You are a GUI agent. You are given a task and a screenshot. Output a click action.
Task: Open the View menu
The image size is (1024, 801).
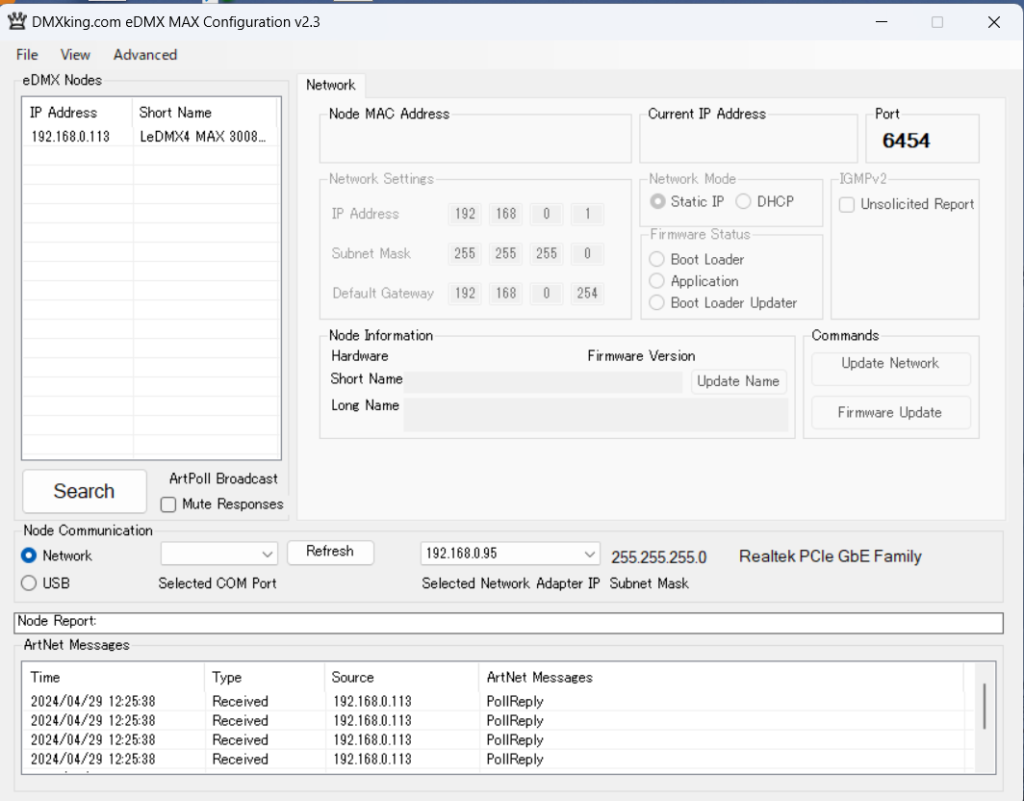click(x=75, y=55)
